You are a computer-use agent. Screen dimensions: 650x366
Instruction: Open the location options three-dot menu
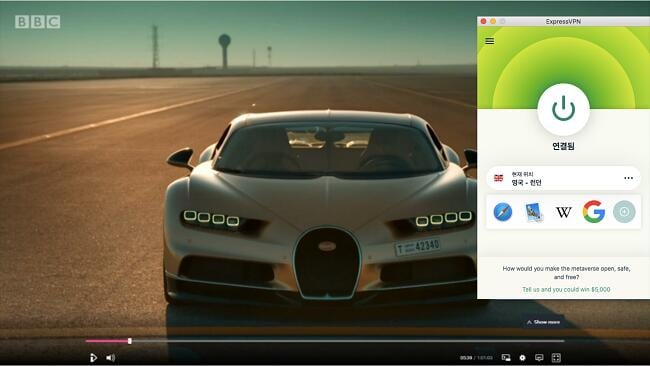[628, 178]
